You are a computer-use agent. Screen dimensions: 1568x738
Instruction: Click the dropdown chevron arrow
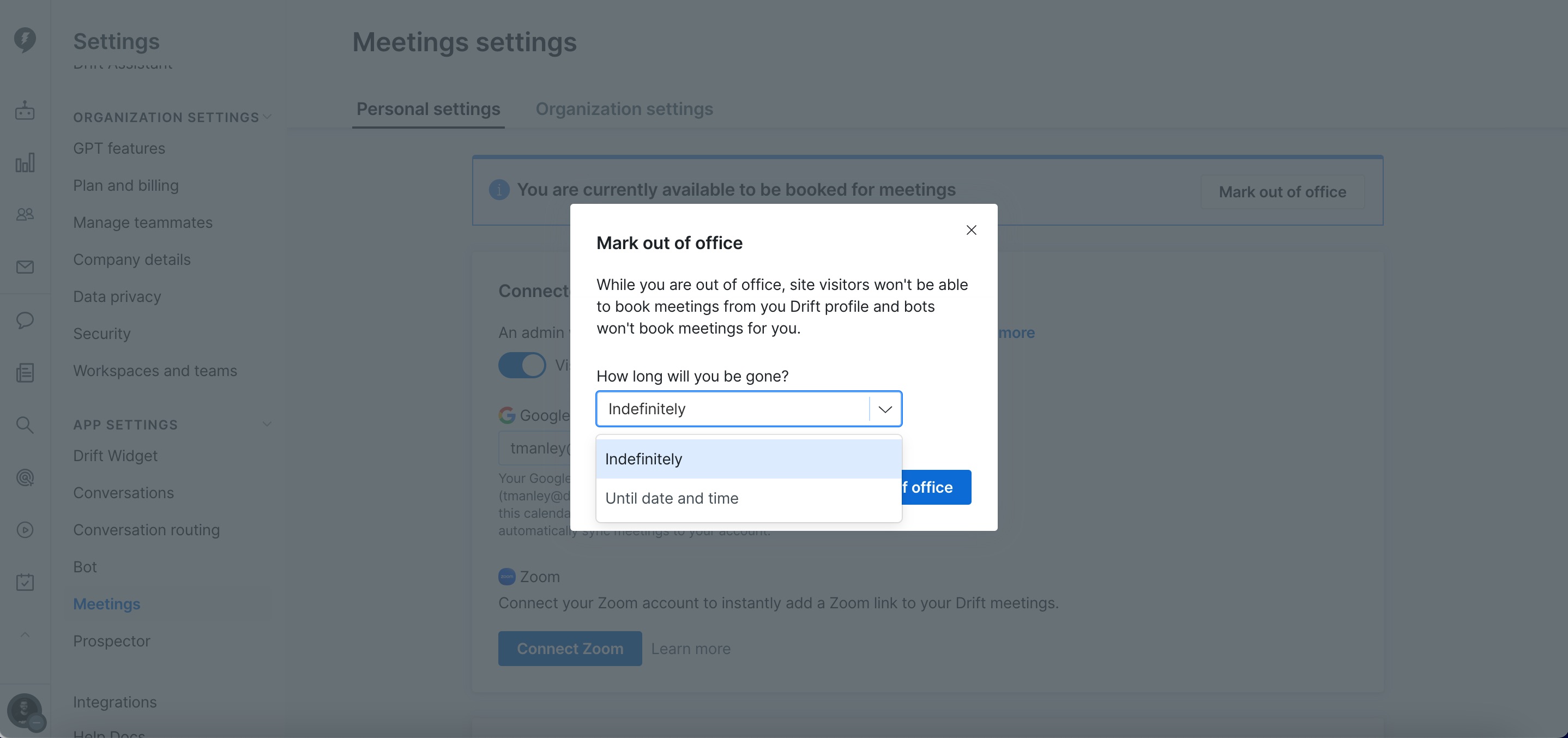pyautogui.click(x=885, y=409)
